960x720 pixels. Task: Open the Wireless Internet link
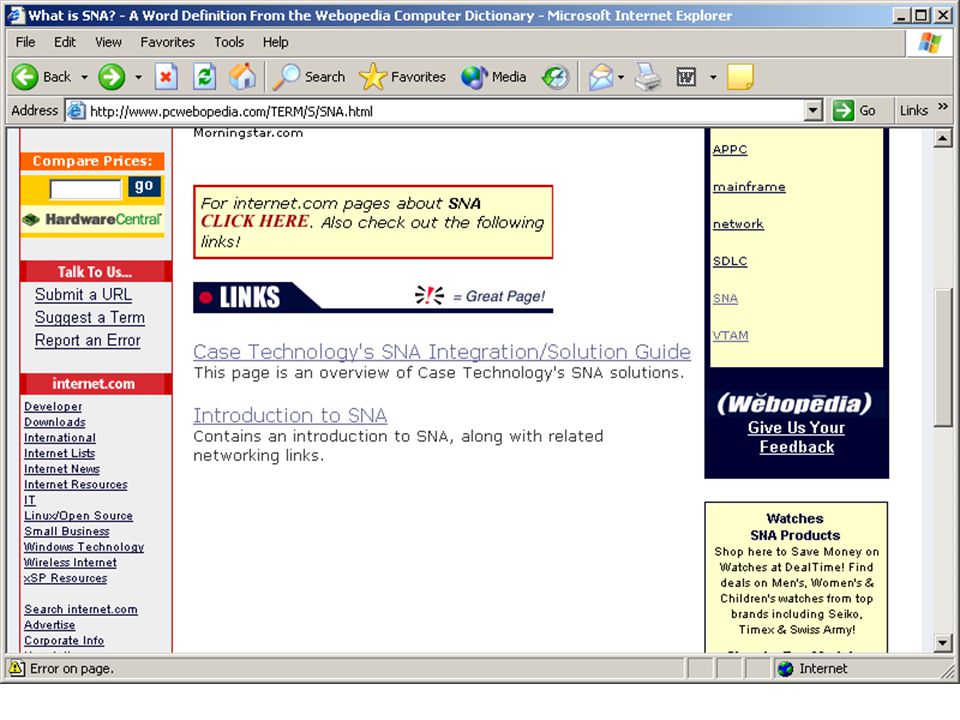(70, 563)
